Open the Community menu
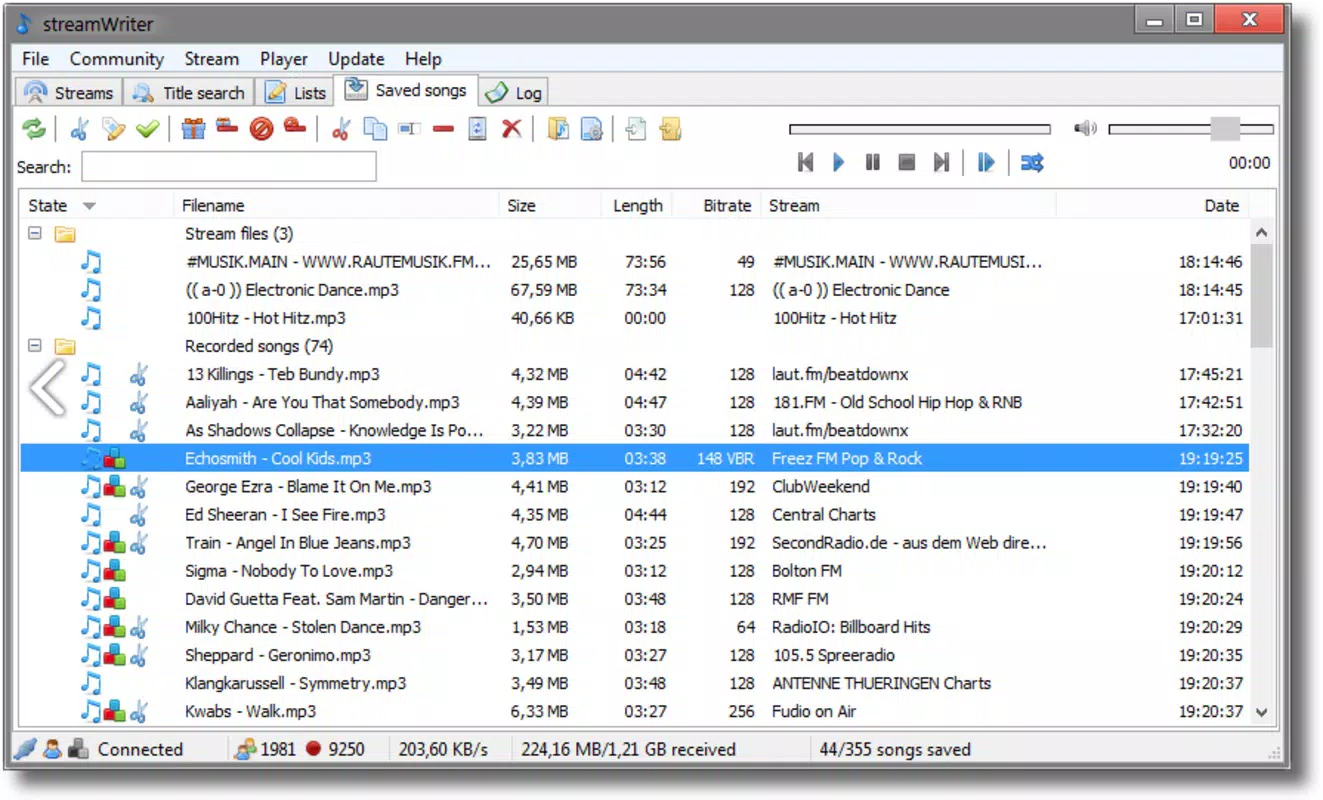 117,59
